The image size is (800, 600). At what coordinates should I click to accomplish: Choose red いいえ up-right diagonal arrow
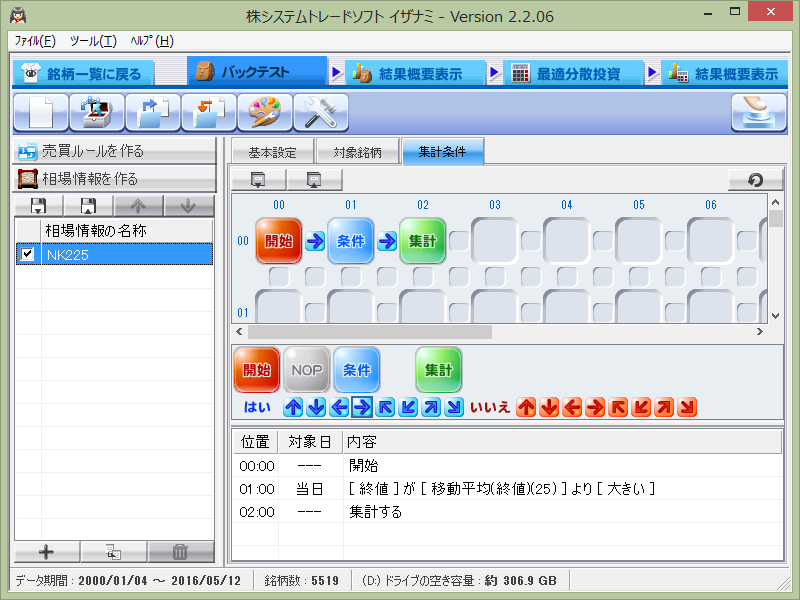pos(664,407)
